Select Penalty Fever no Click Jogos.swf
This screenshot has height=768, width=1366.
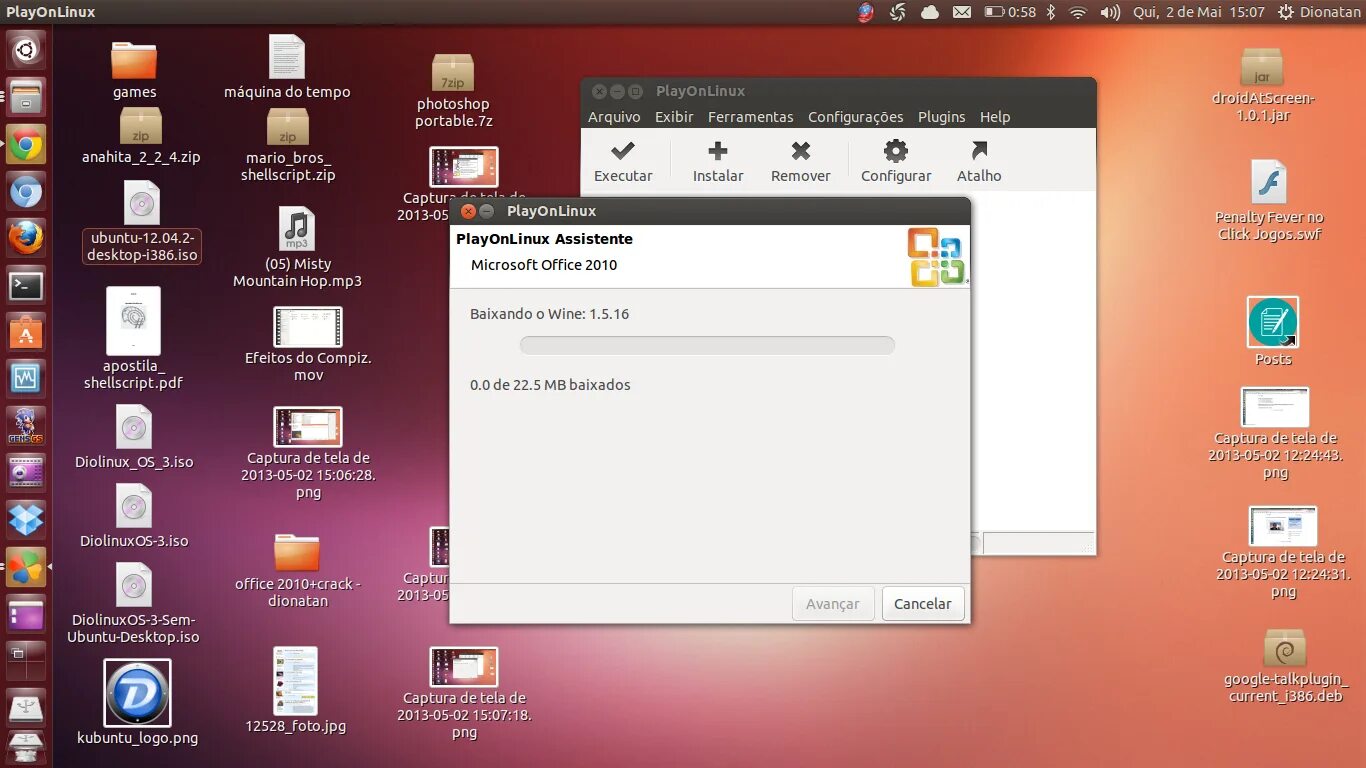click(1269, 201)
